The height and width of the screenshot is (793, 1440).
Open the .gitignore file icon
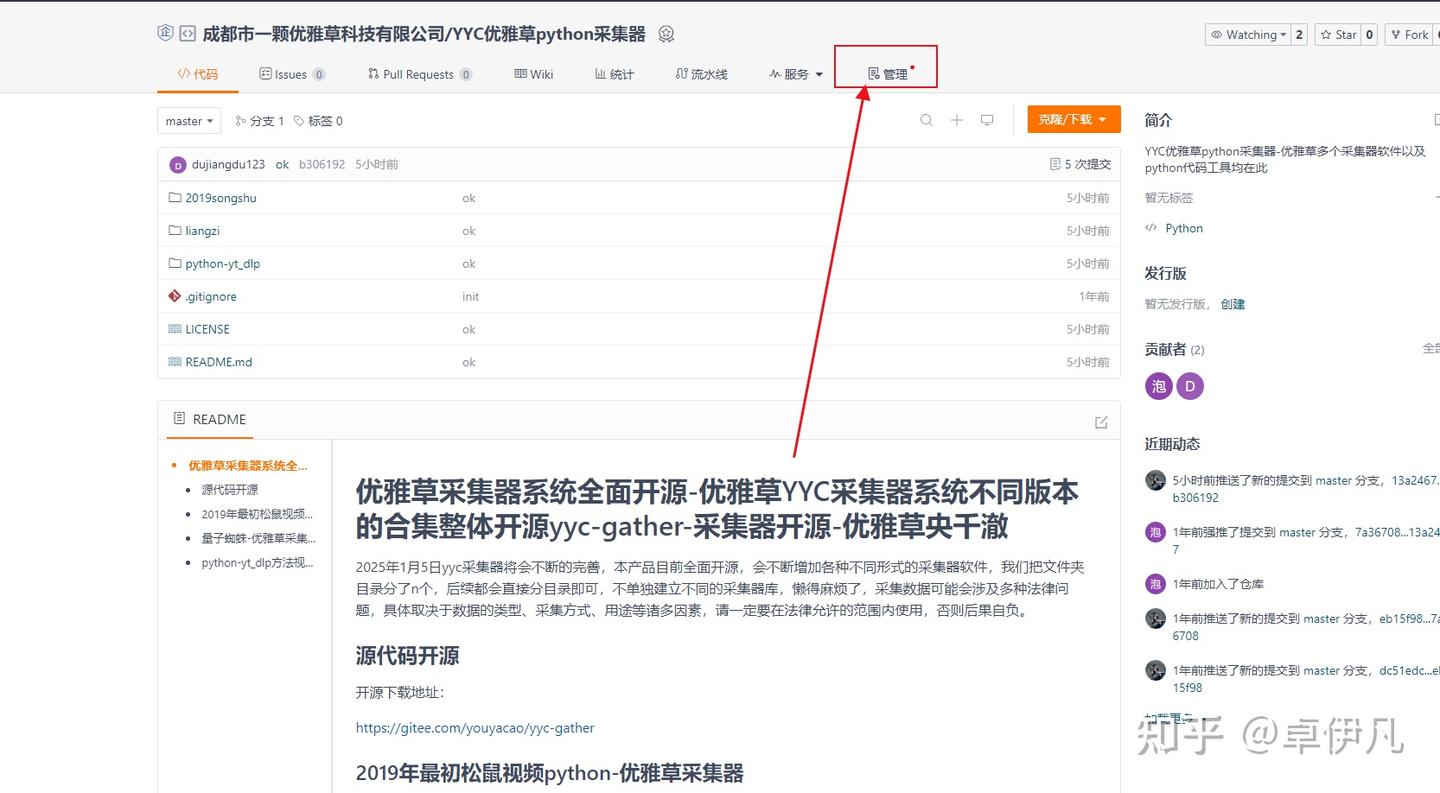[x=174, y=296]
